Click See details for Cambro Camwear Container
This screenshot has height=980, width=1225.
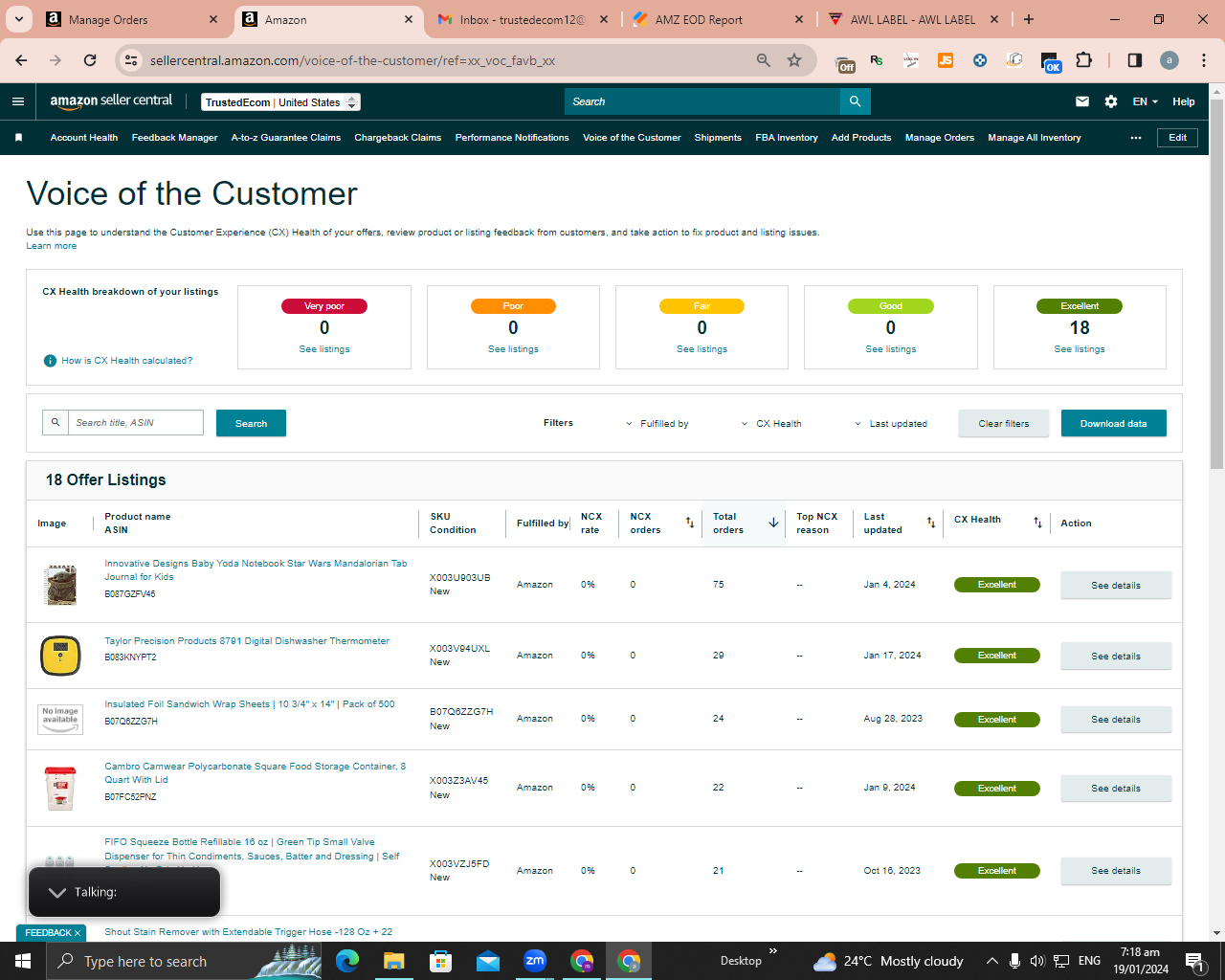point(1116,789)
